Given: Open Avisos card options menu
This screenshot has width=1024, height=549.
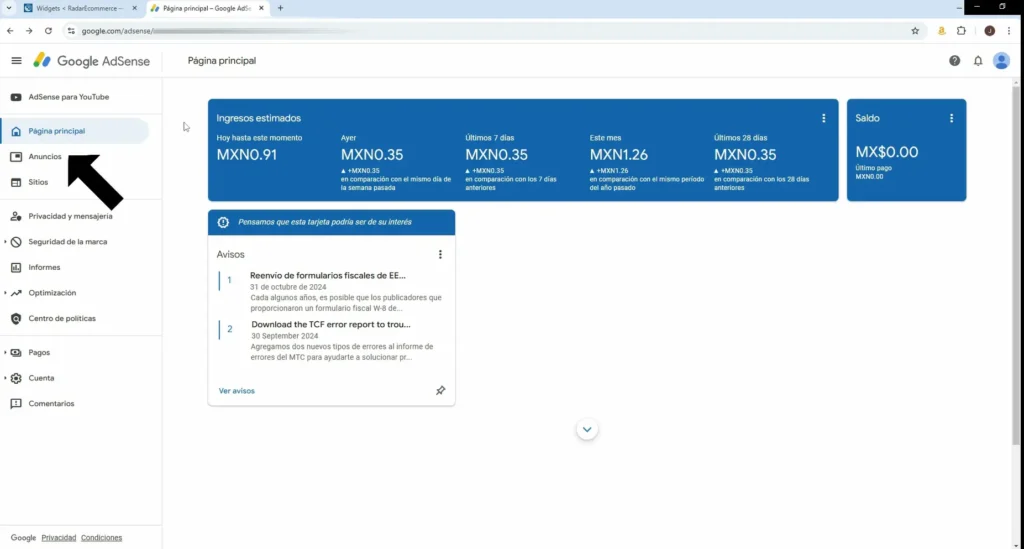Looking at the screenshot, I should click(440, 255).
